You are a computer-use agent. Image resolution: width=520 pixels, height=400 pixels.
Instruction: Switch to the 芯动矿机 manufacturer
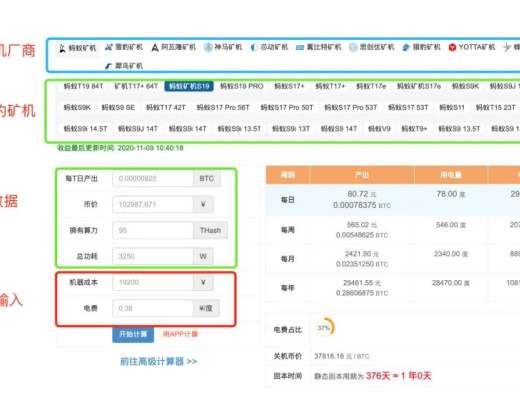269,47
